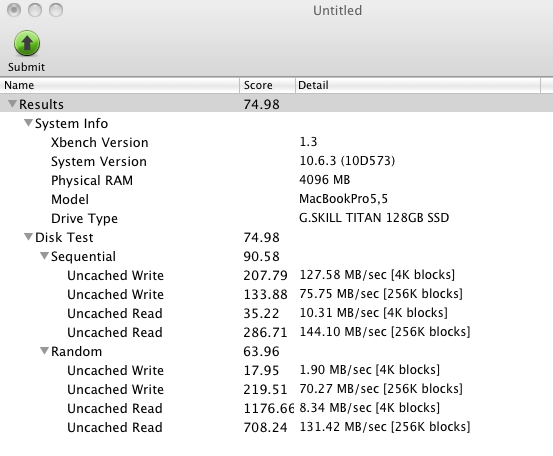Image resolution: width=553 pixels, height=456 pixels.
Task: Click the Detail column header
Action: [x=418, y=85]
